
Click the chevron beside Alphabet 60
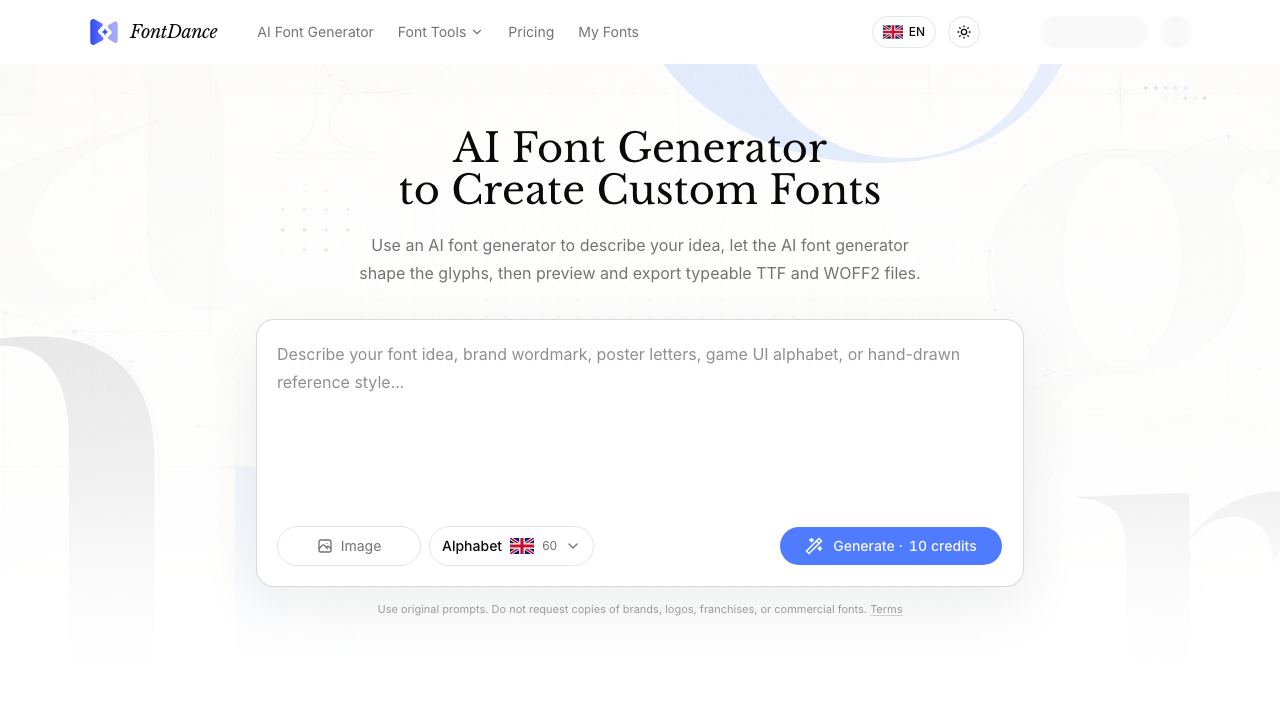[x=573, y=546]
